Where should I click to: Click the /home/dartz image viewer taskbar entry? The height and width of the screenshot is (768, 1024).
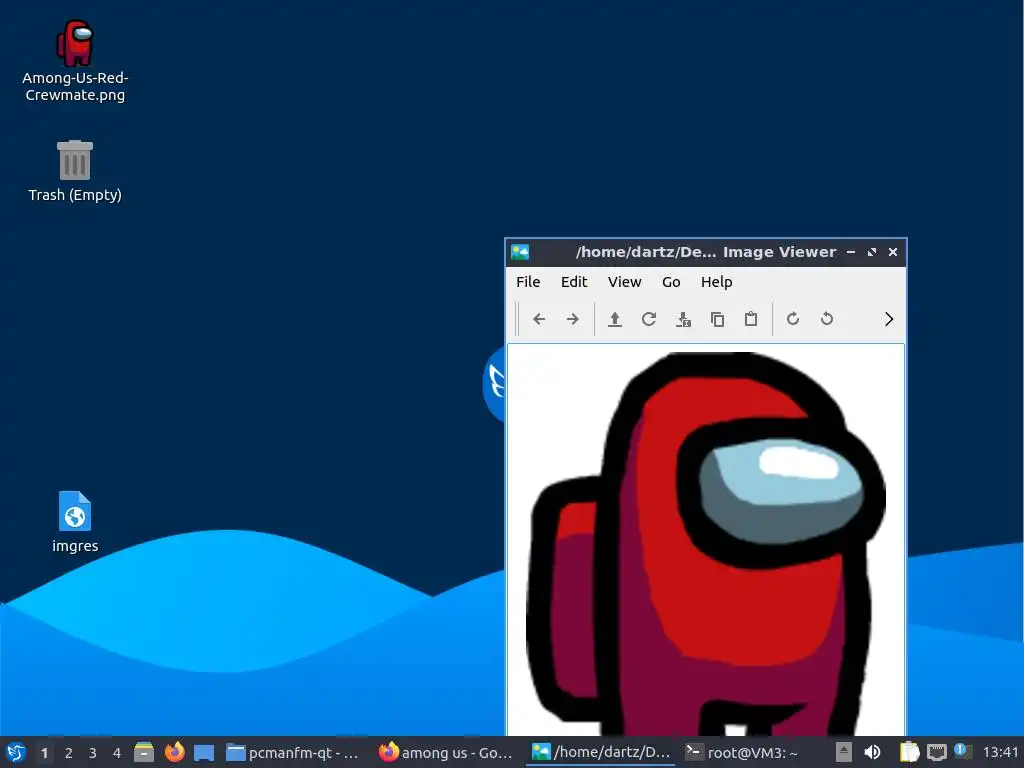(601, 753)
